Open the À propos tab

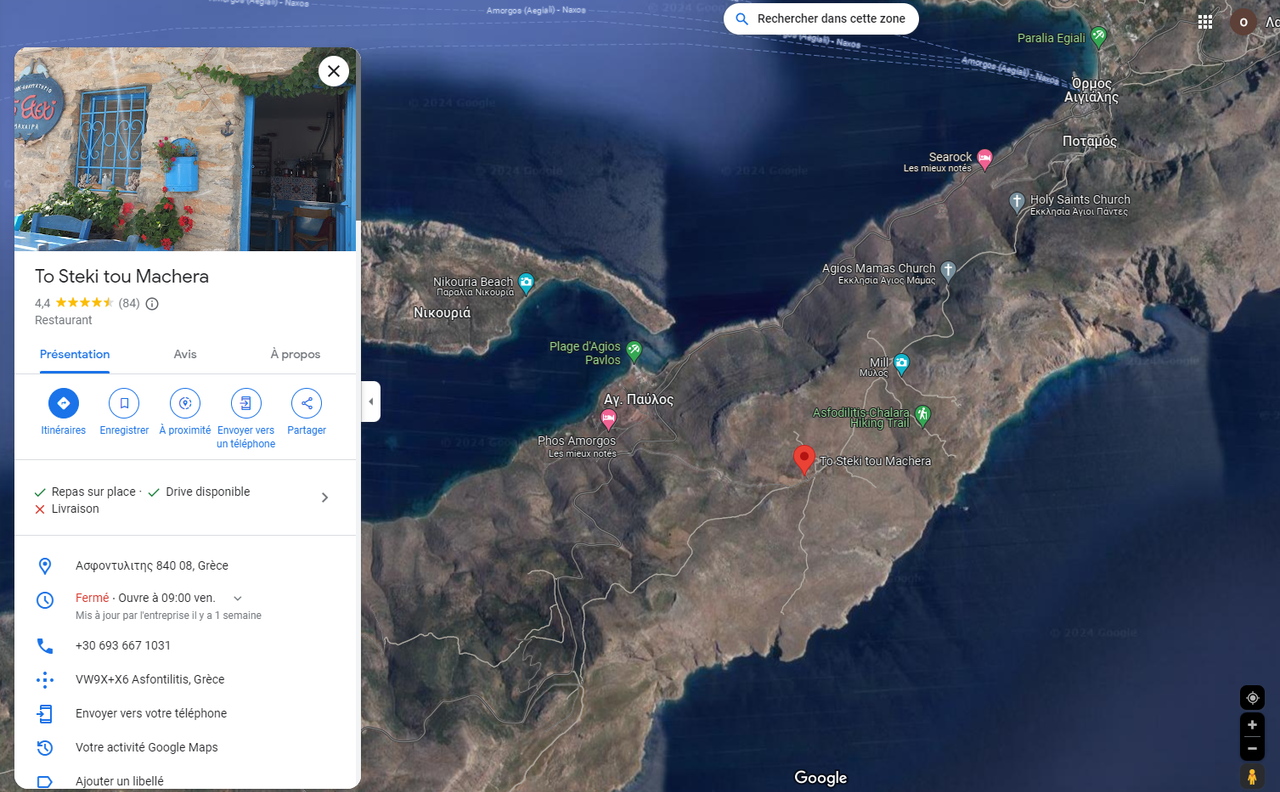tap(295, 354)
